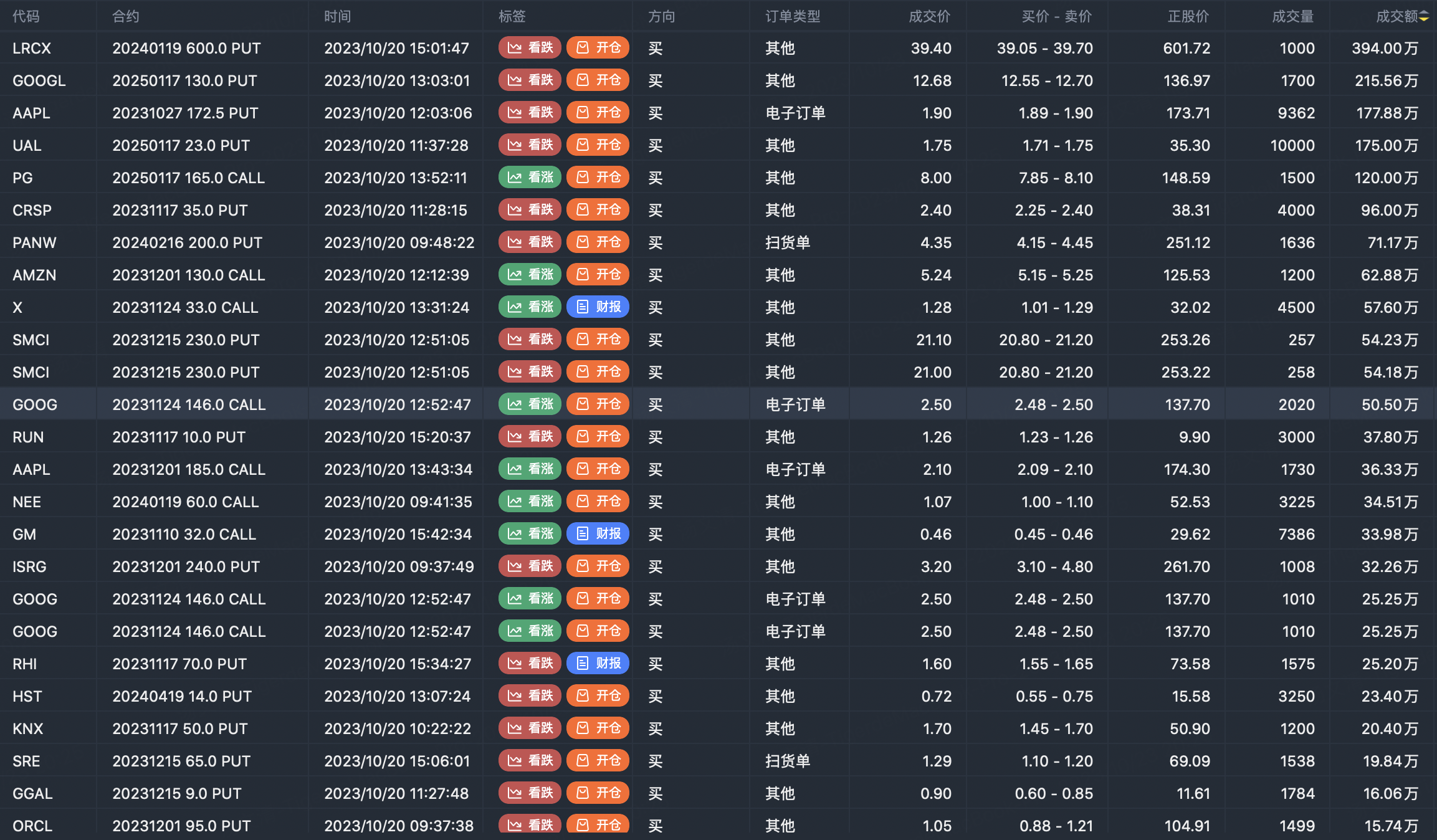Select the HST ticker cell
The width and height of the screenshot is (1437, 840).
pos(27,696)
